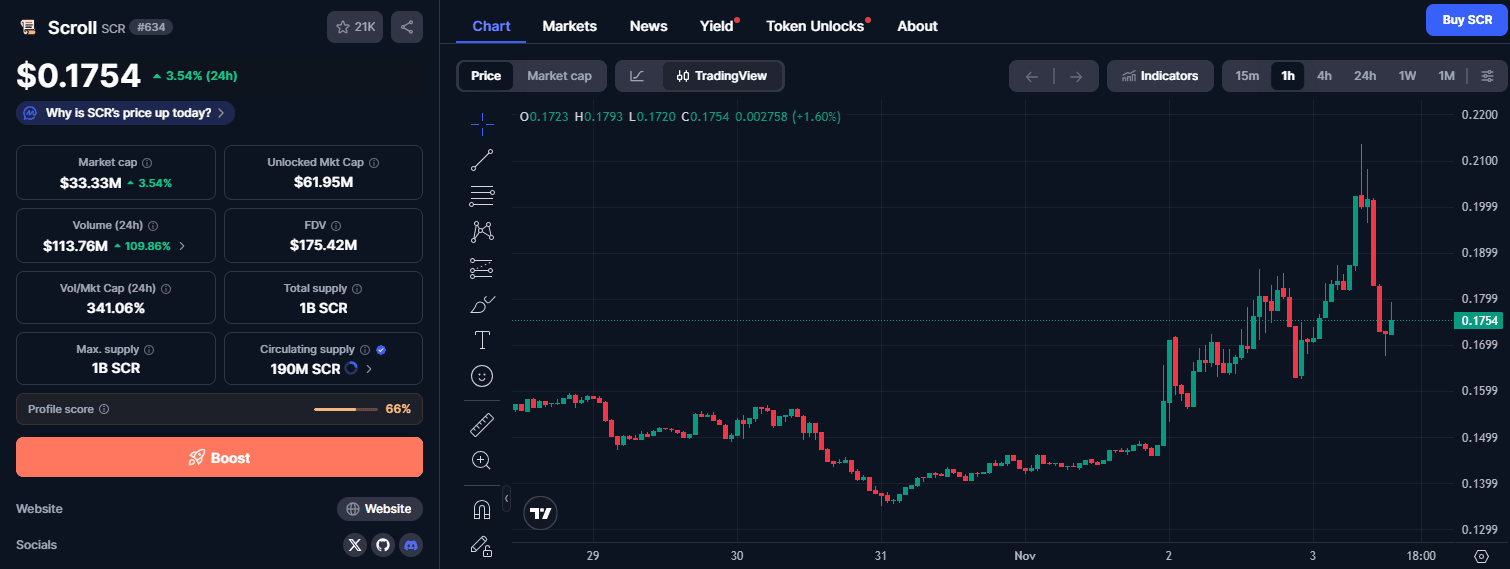1510x569 pixels.
Task: Open the Markets tab
Action: coord(569,26)
